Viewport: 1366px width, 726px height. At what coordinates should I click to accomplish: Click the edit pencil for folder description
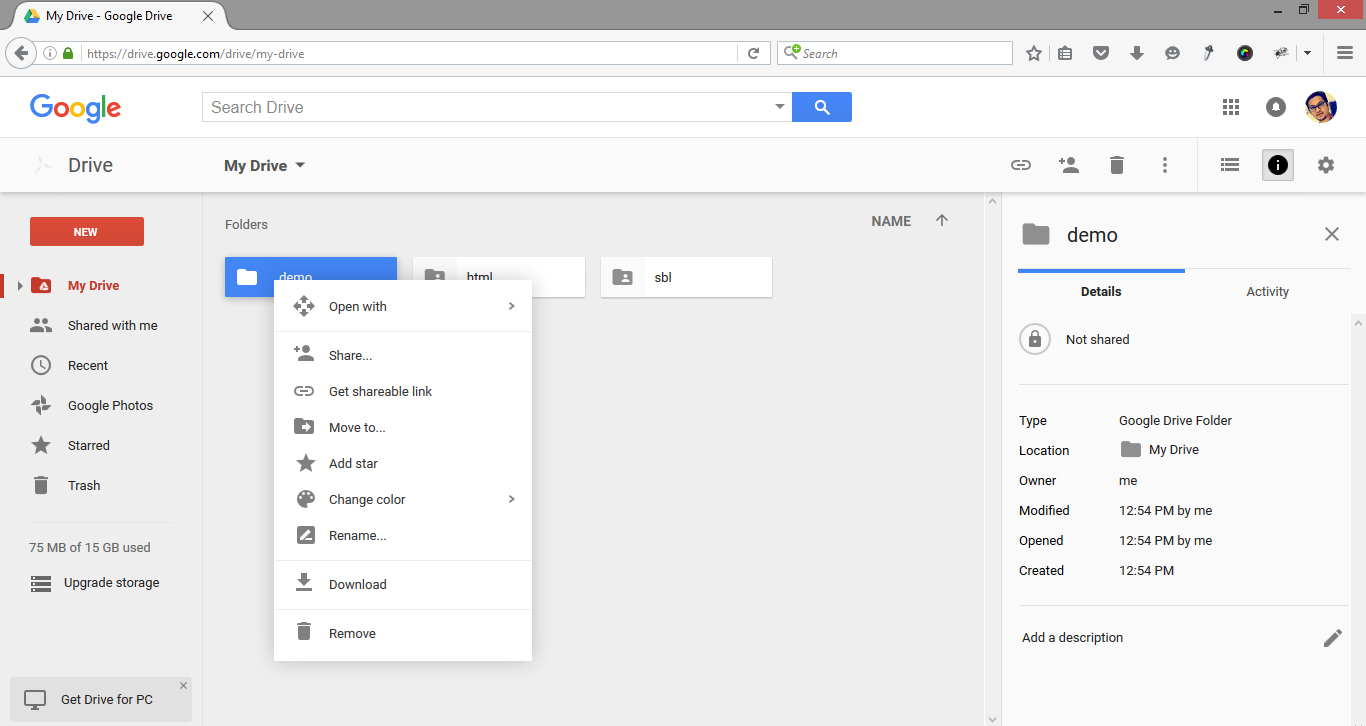(x=1333, y=637)
